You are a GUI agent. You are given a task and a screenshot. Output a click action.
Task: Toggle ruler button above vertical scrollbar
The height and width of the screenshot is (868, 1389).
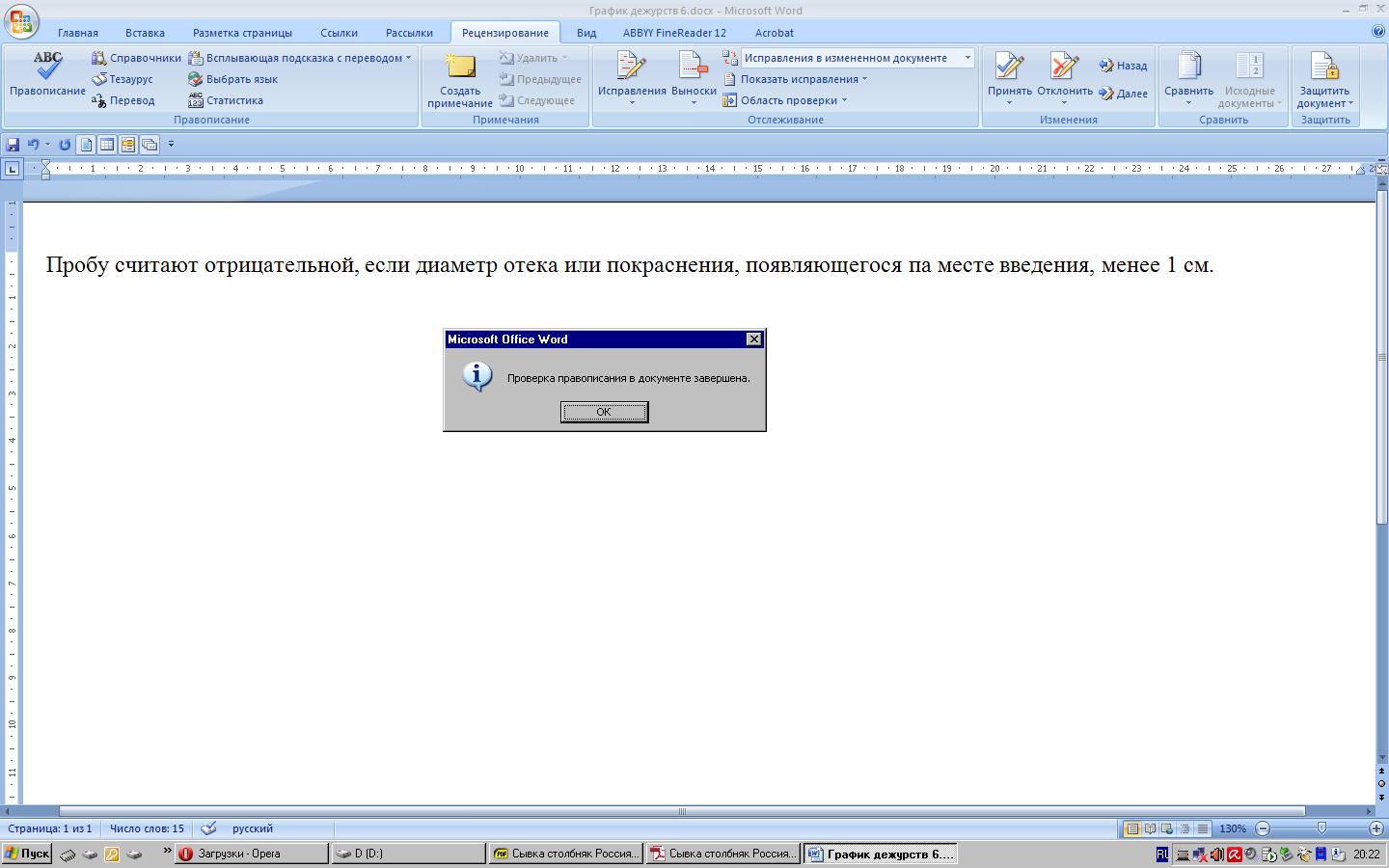tap(1381, 169)
